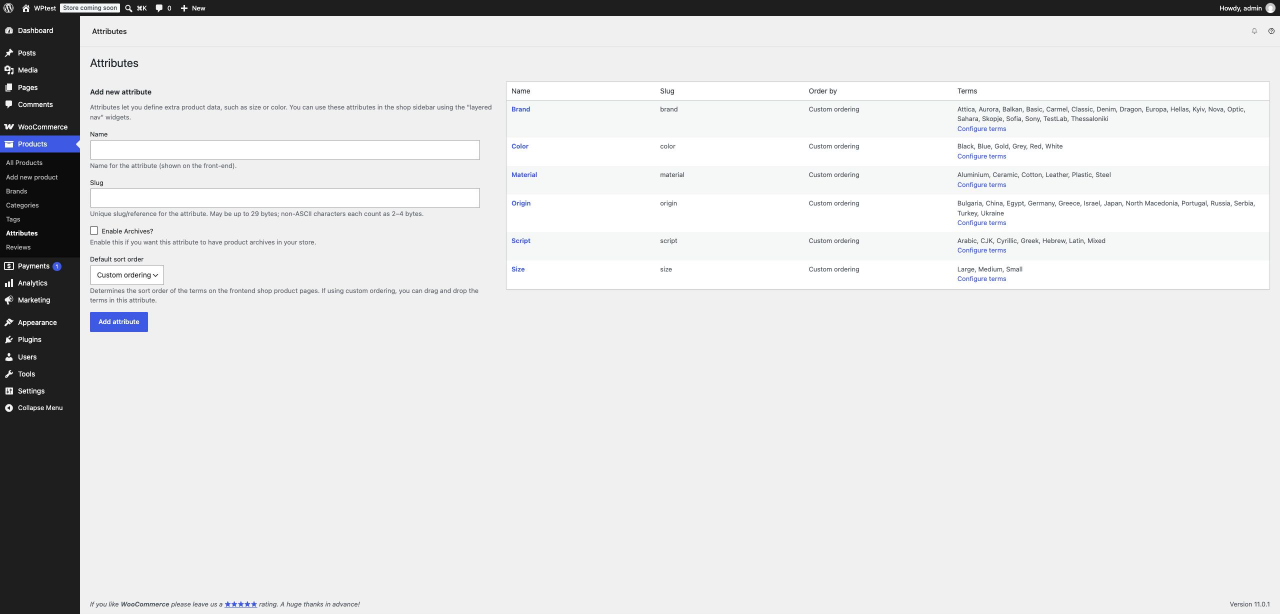
Task: Click the plus New content icon
Action: point(184,8)
